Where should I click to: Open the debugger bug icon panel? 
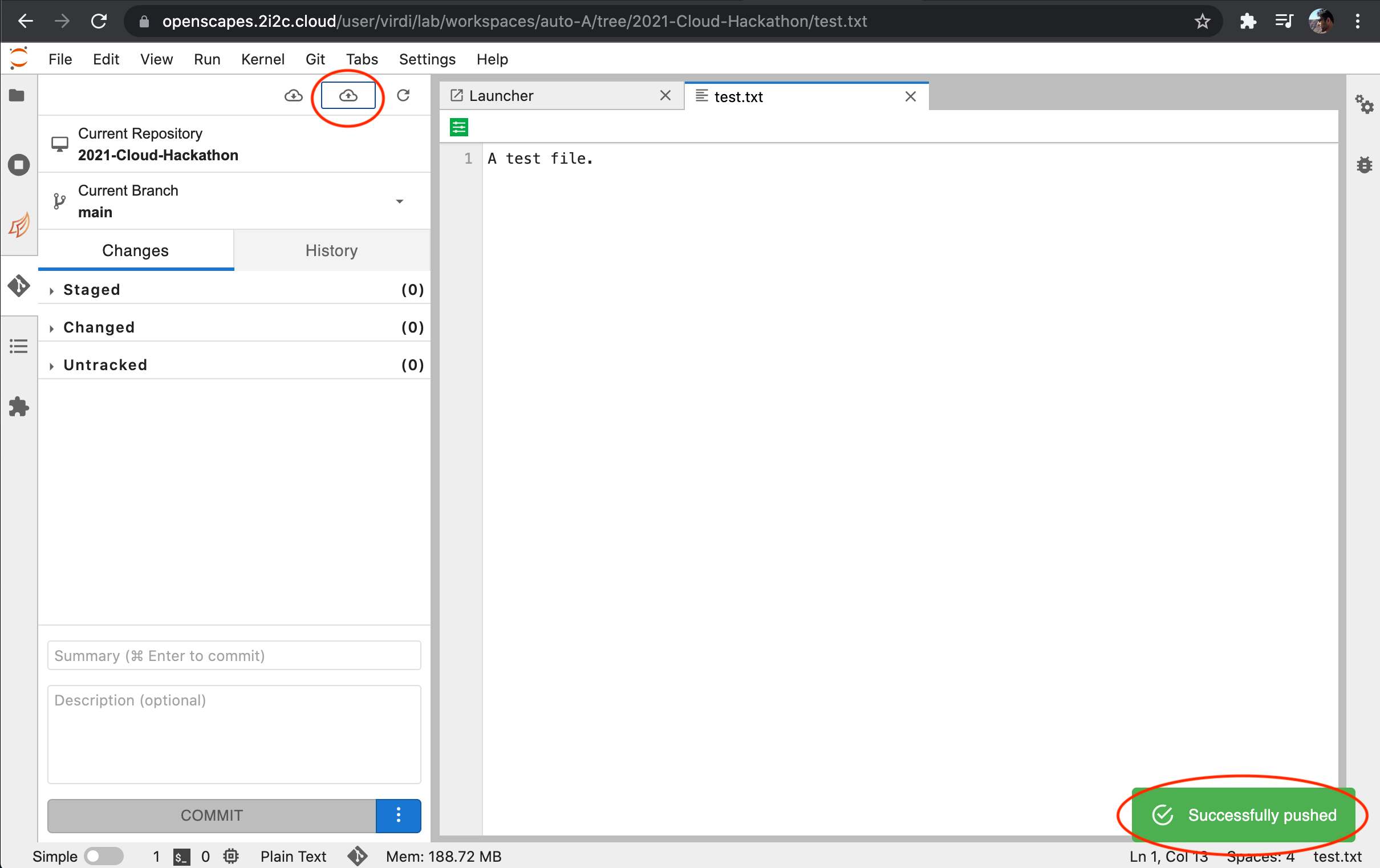tap(1364, 165)
